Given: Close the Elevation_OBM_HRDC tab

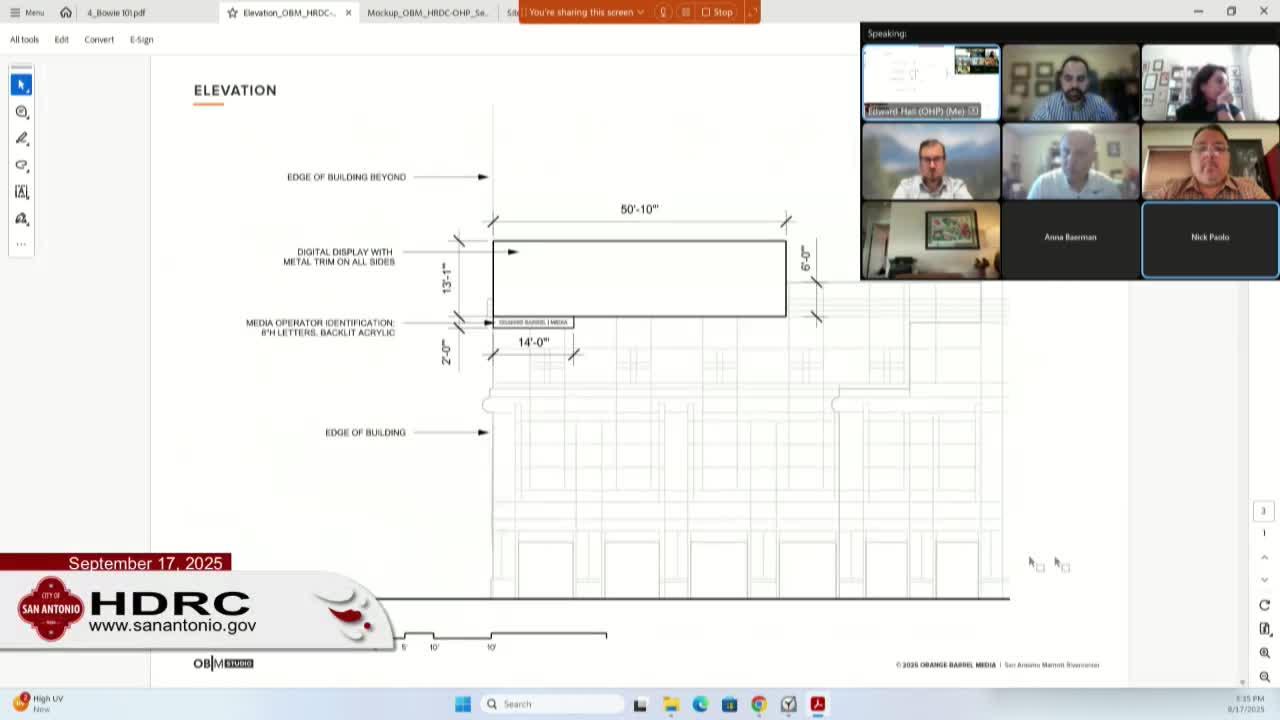Looking at the screenshot, I should tap(348, 13).
